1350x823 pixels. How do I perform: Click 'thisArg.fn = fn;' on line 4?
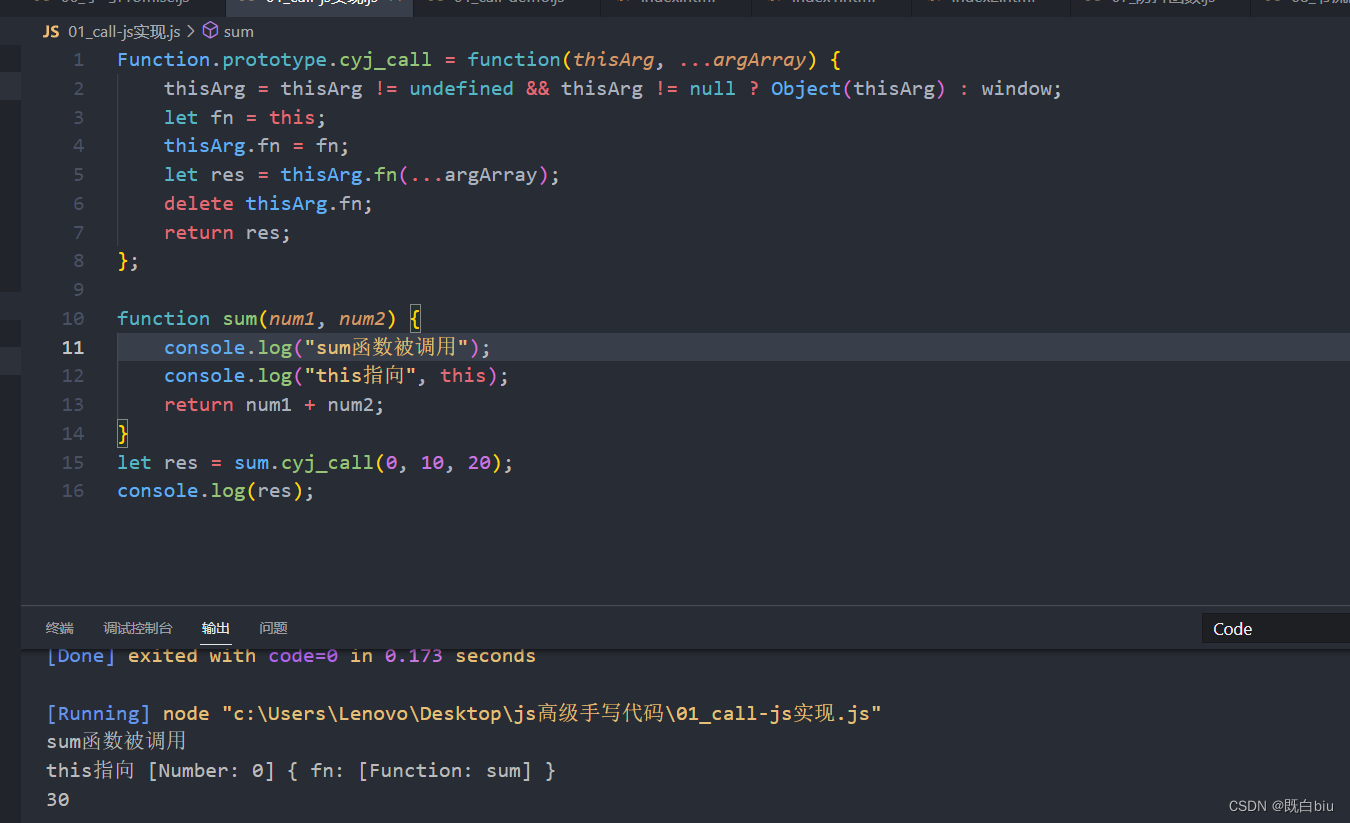pyautogui.click(x=257, y=146)
